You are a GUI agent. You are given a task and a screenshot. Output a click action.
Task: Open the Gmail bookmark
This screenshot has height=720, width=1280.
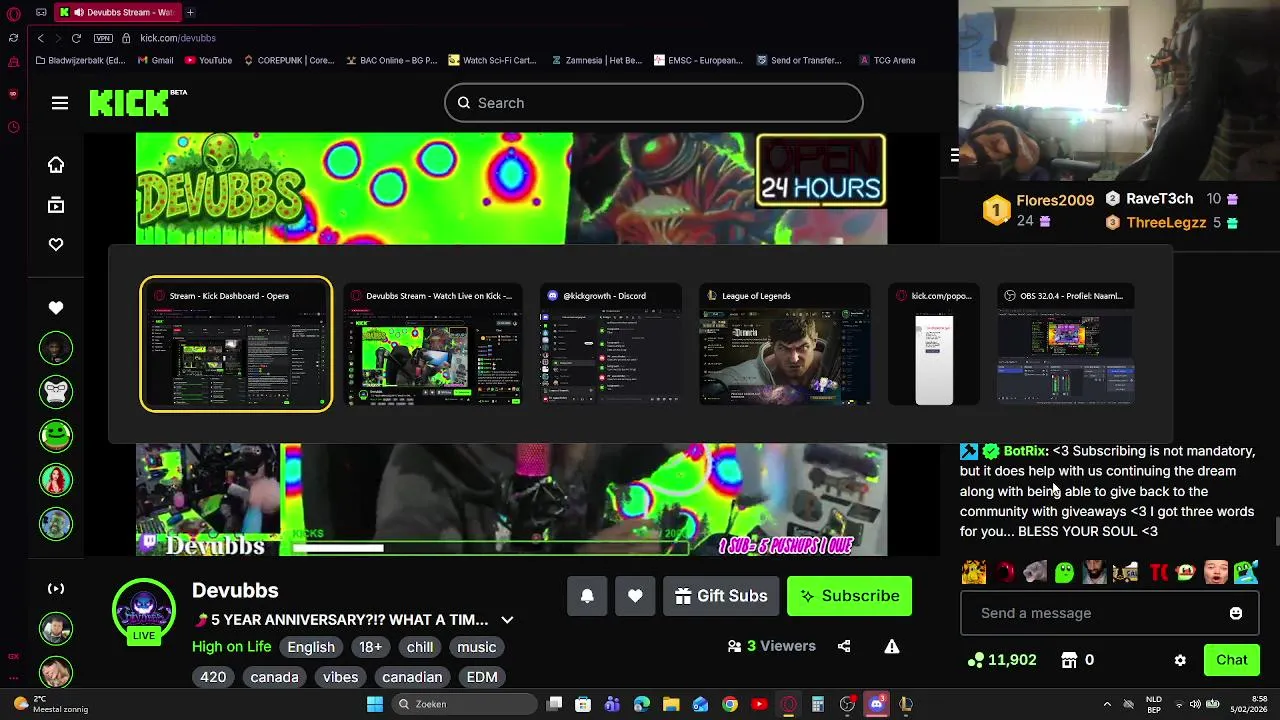[x=155, y=60]
